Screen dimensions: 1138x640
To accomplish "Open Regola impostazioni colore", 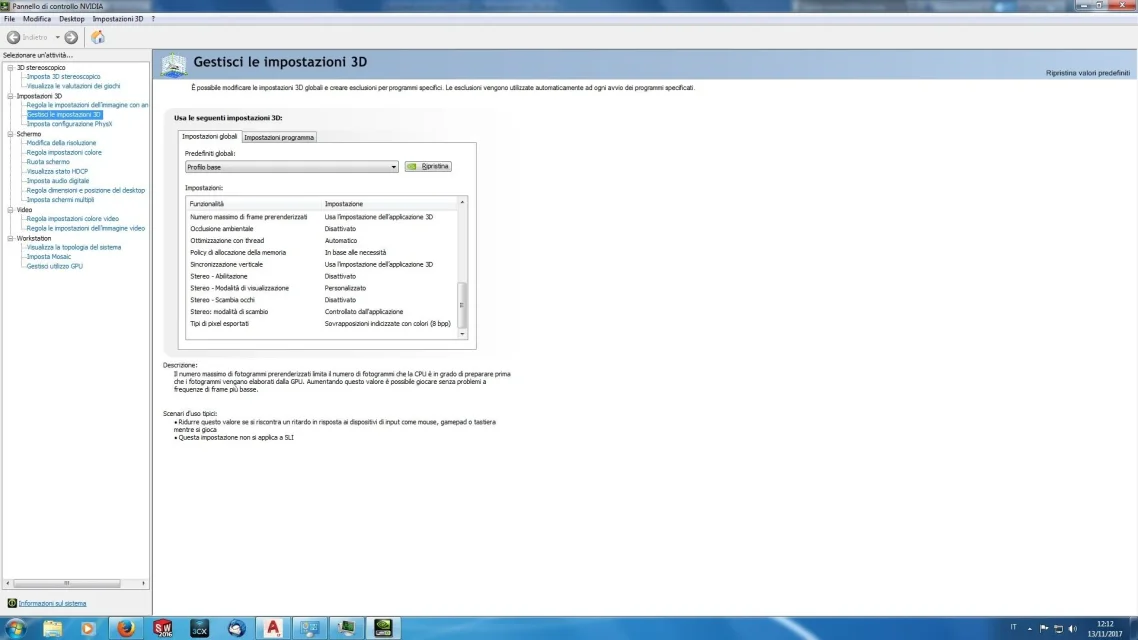I will 64,152.
